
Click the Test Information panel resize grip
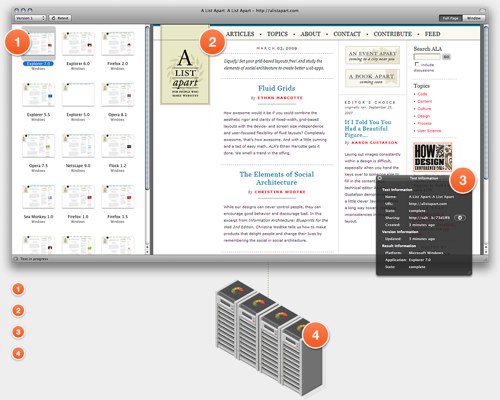pos(469,273)
